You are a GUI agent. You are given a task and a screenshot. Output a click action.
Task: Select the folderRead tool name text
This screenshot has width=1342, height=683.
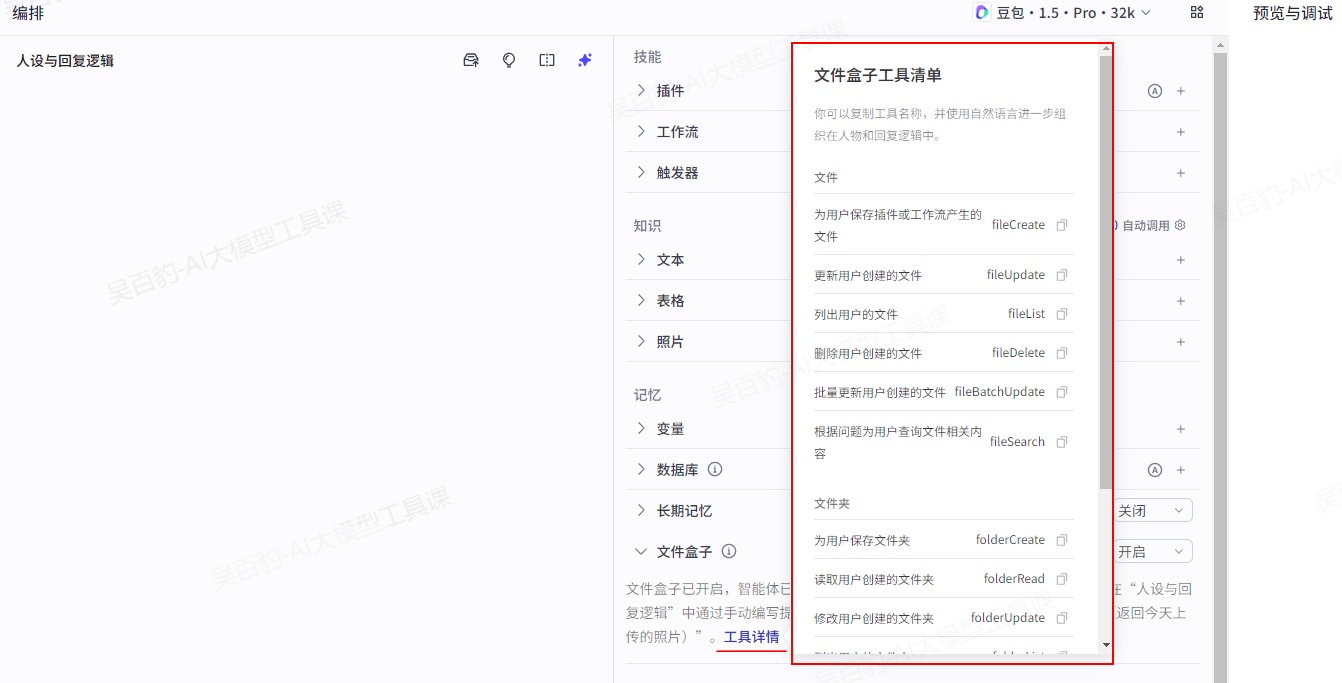[x=1014, y=579]
